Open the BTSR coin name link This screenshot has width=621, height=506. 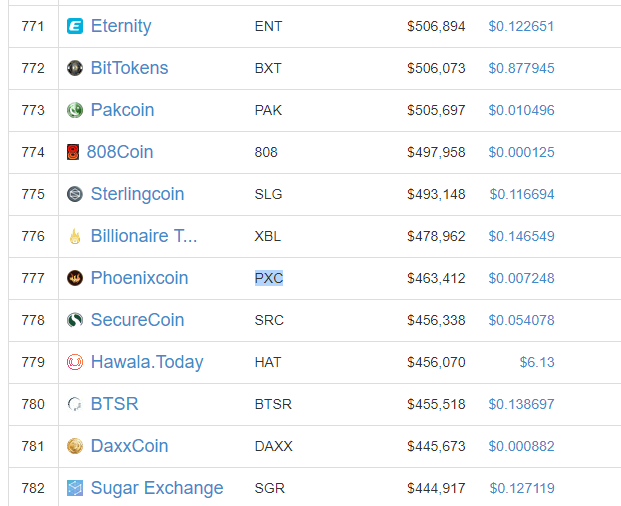pos(114,404)
